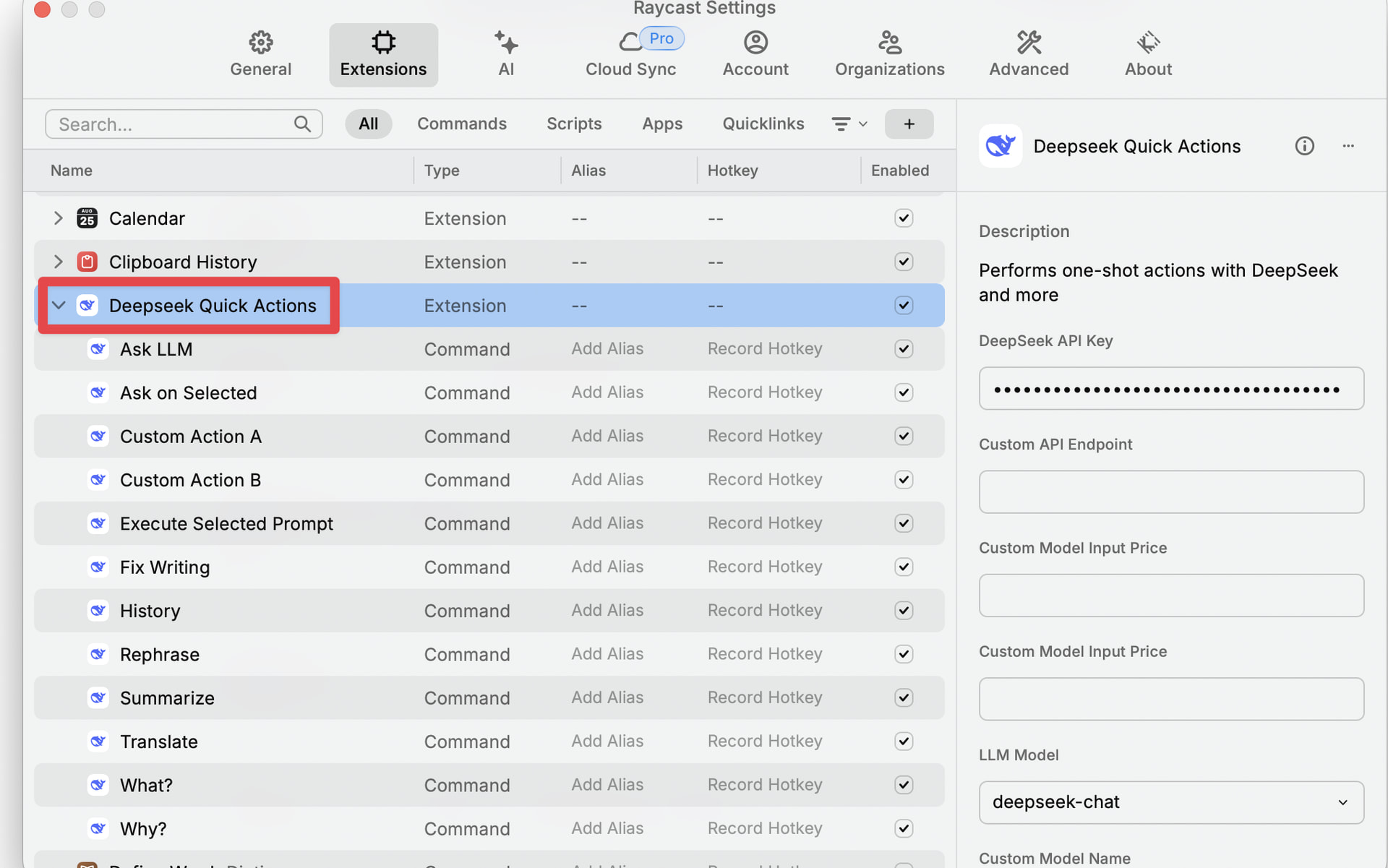The height and width of the screenshot is (868, 1388).
Task: Toggle the Calendar enabled checkbox
Action: 904,218
